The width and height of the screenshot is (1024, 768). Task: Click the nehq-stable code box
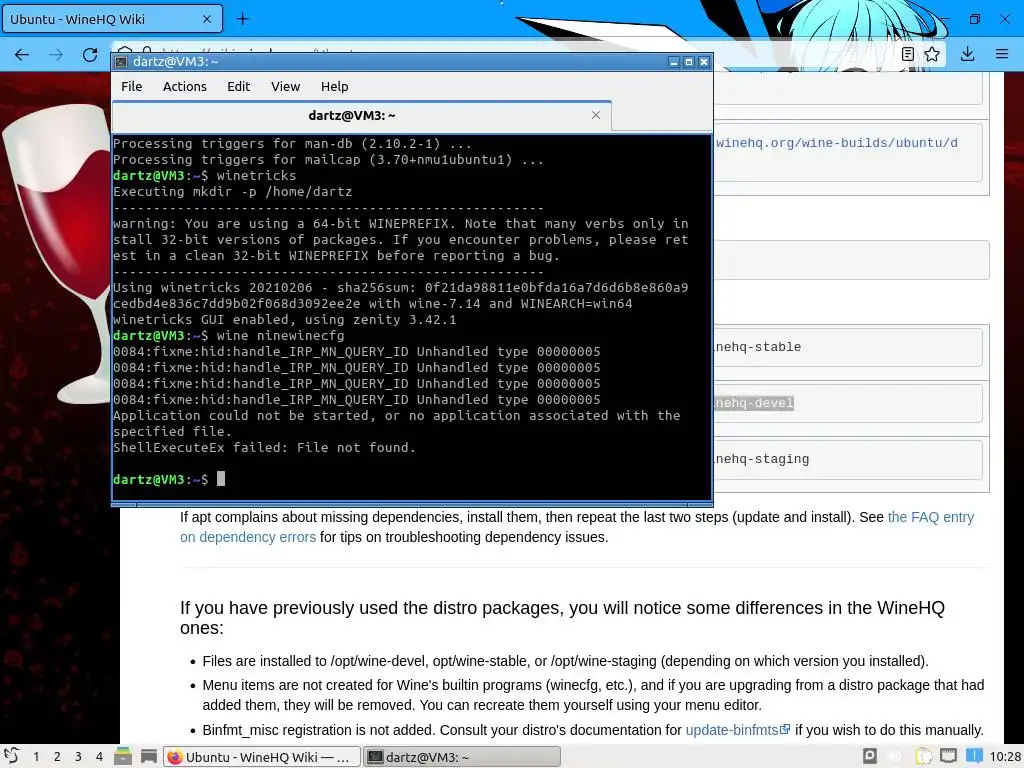pos(848,347)
